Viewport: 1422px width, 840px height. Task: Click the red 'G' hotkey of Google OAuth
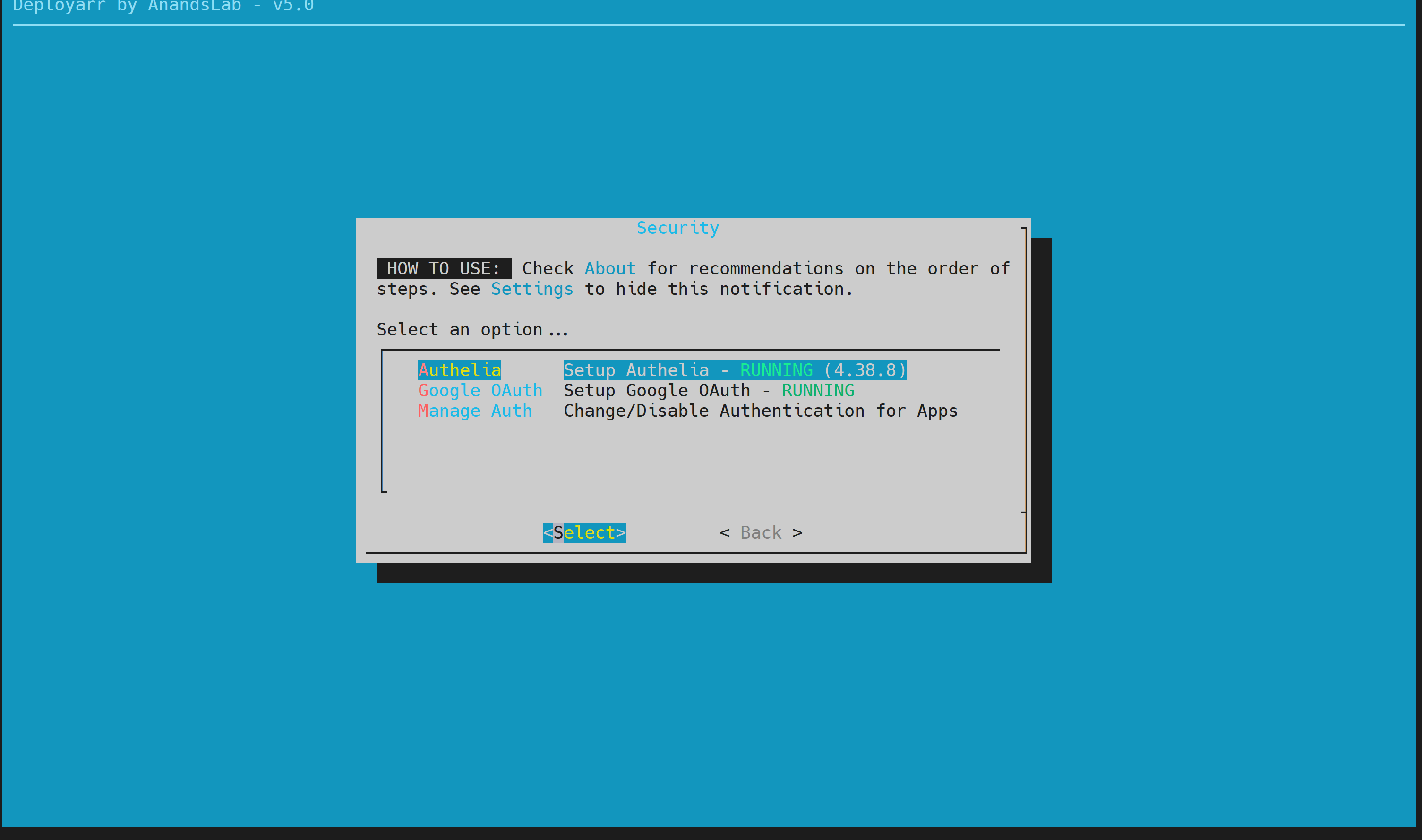(423, 391)
